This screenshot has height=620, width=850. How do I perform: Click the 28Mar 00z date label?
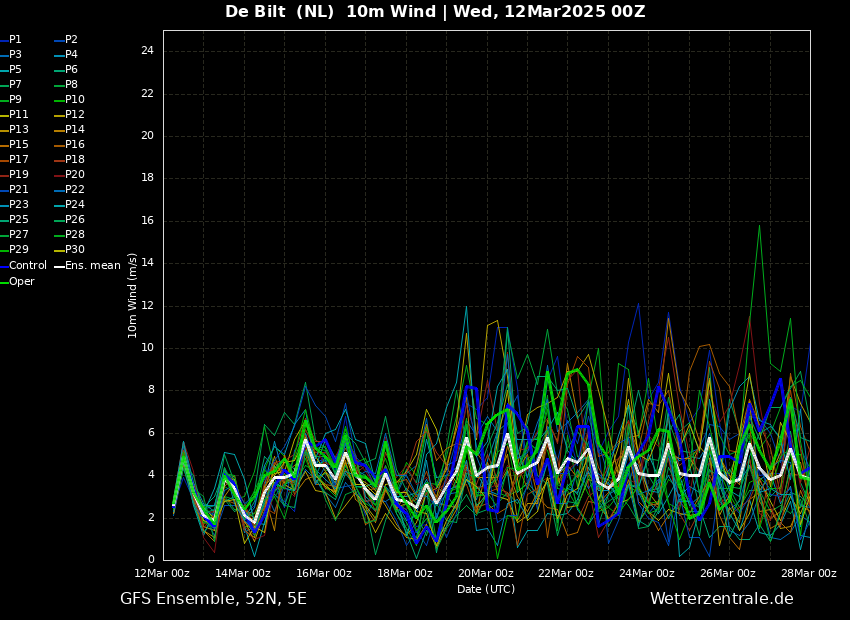click(x=808, y=574)
